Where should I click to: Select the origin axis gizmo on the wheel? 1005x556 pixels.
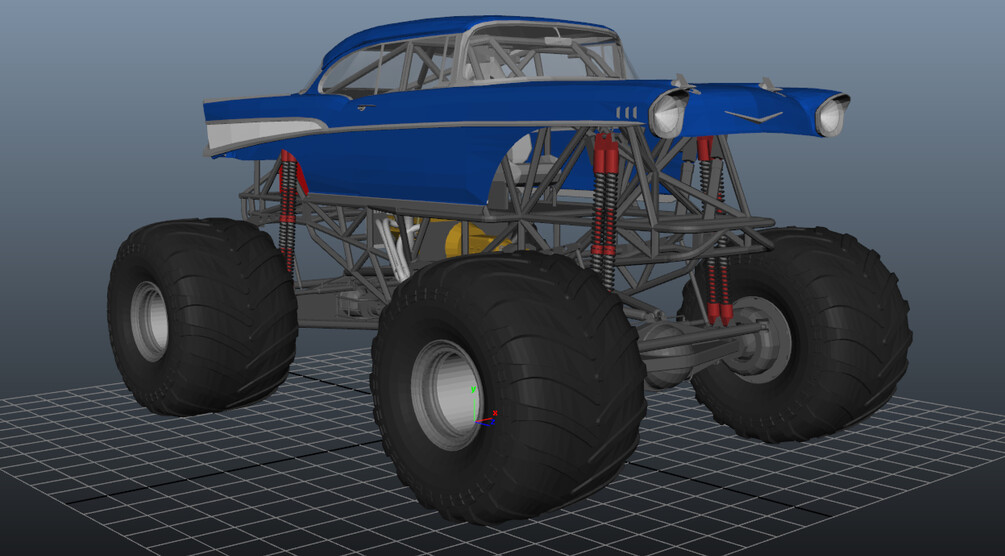tap(483, 409)
